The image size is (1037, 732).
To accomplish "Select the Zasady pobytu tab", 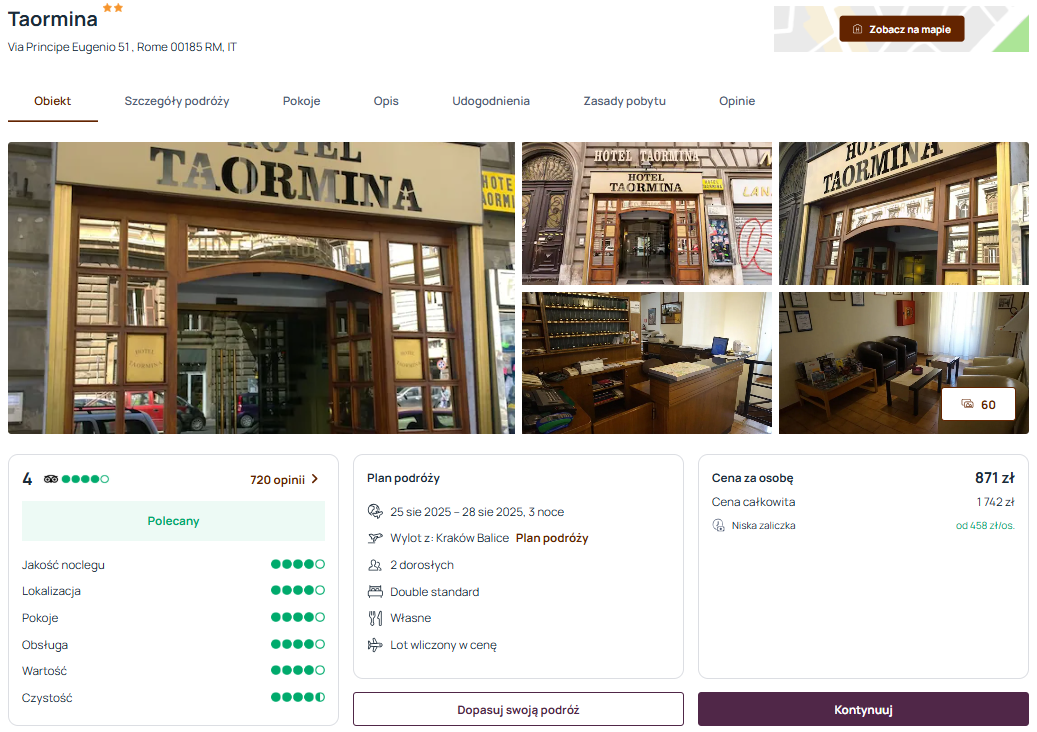I will [x=624, y=101].
